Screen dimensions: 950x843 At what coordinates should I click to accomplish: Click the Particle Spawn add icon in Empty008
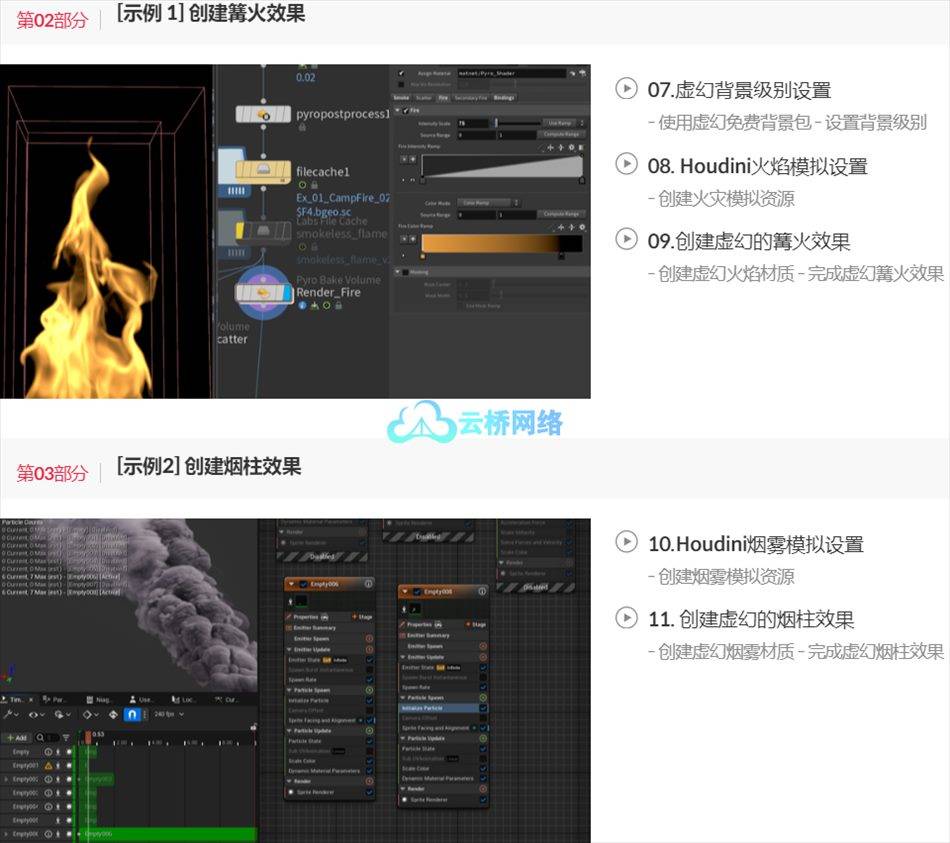(x=483, y=698)
